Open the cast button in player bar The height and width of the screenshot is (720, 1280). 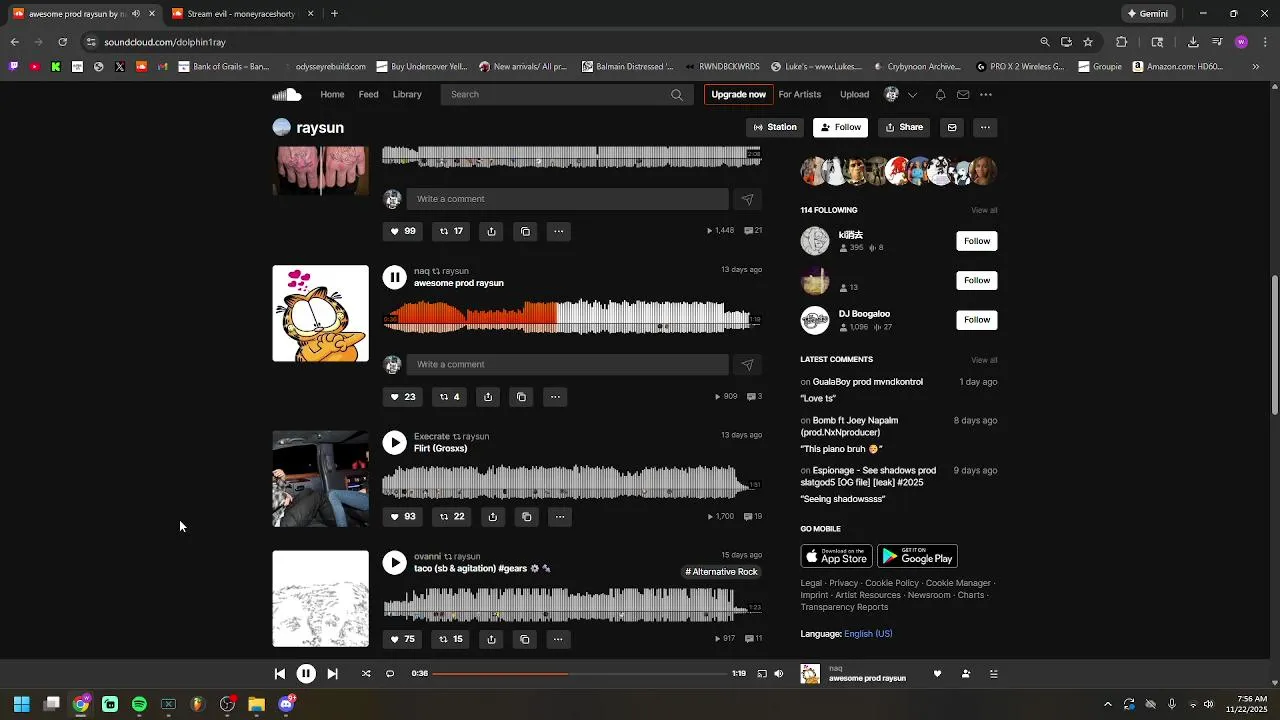[762, 674]
